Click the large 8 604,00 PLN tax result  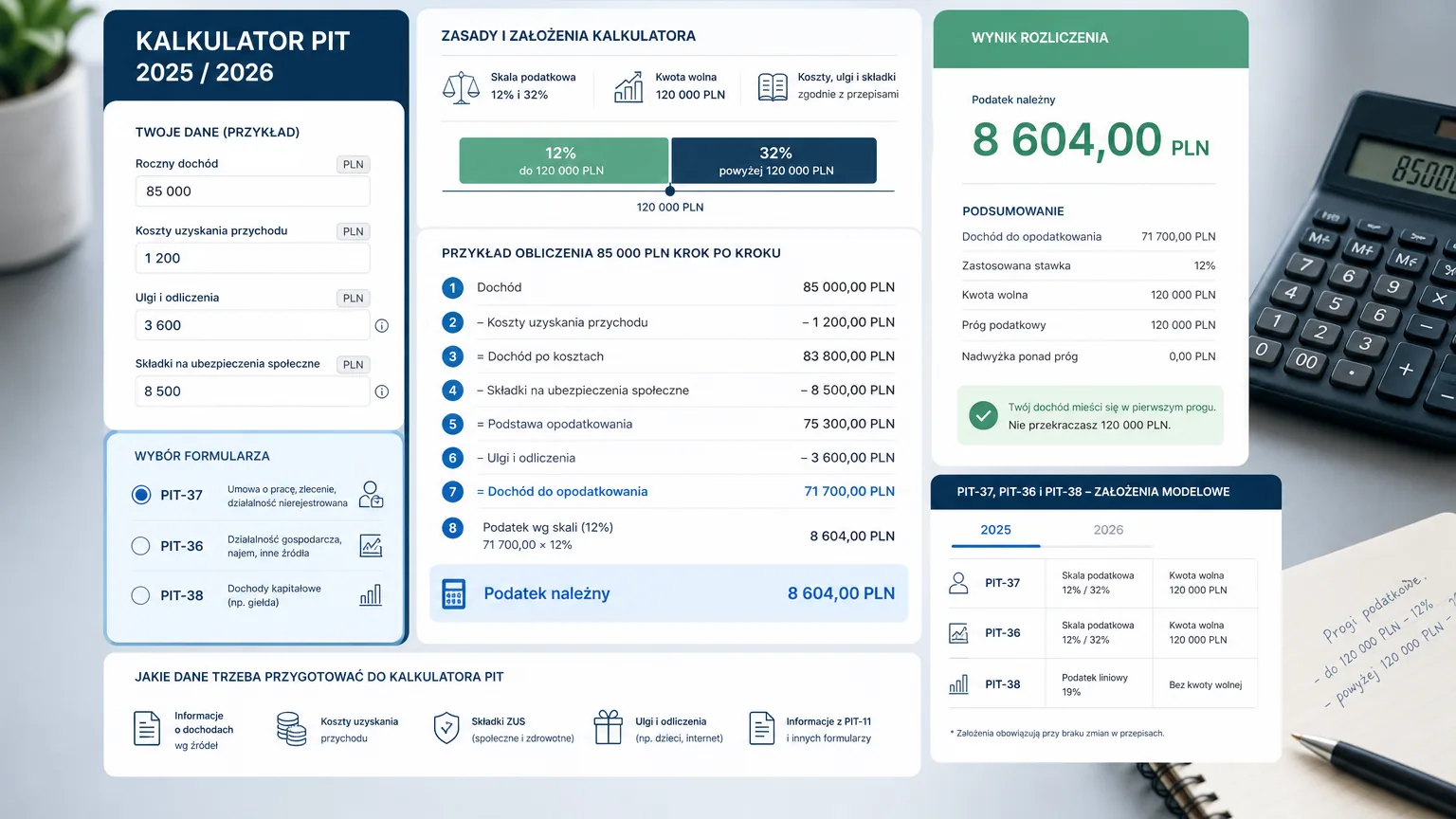point(1090,140)
